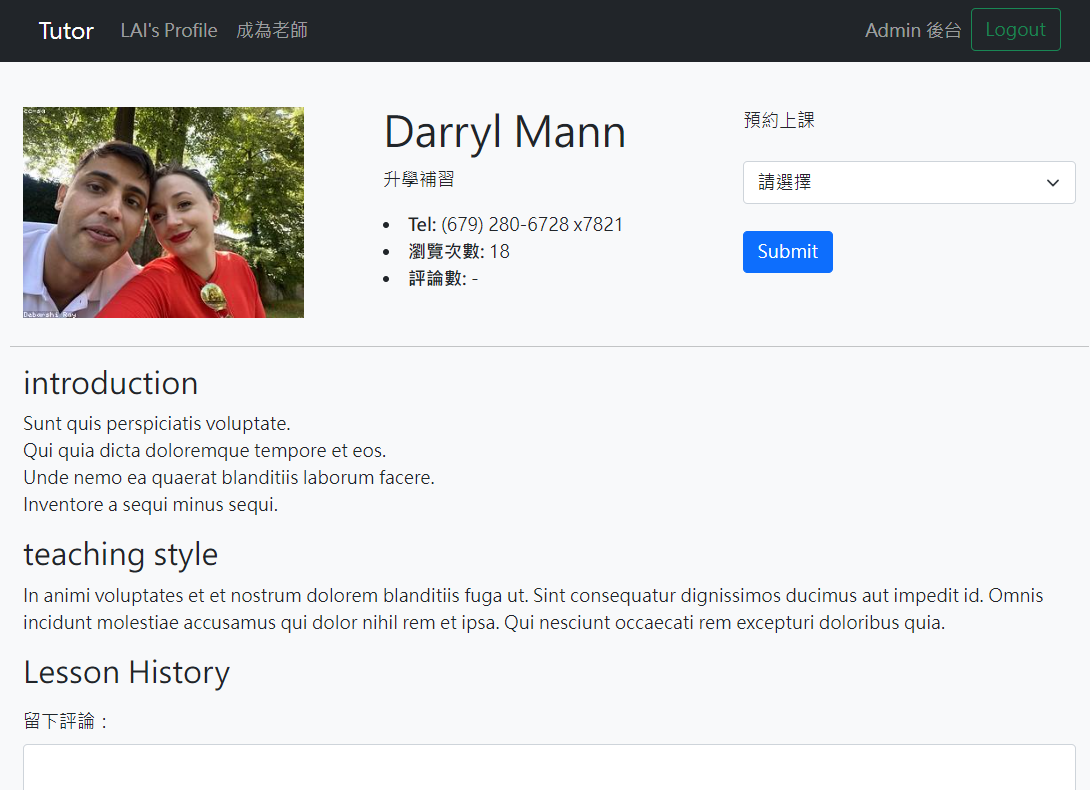View Darryl Mann's profile photo
Screen dimensions: 1090x790
(x=163, y=212)
